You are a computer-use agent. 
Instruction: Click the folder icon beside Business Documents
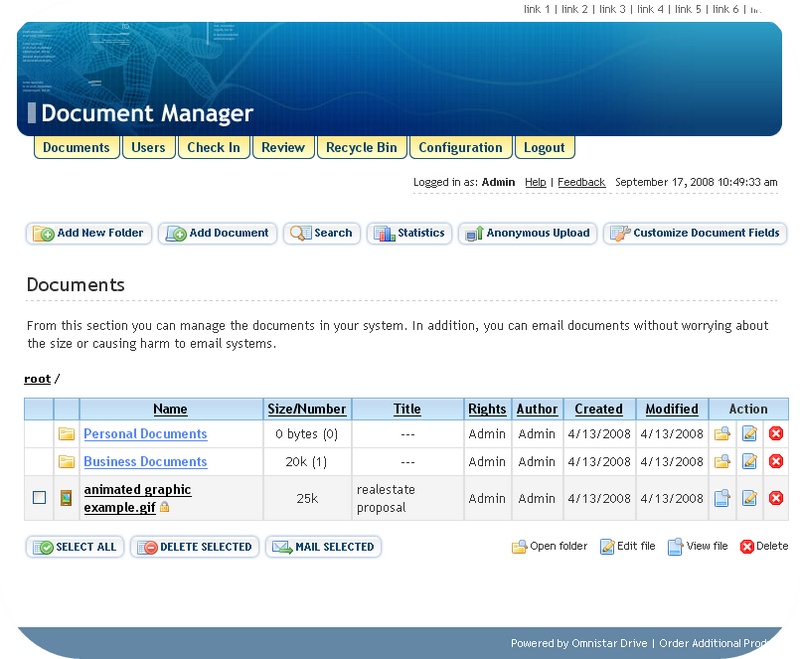67,462
